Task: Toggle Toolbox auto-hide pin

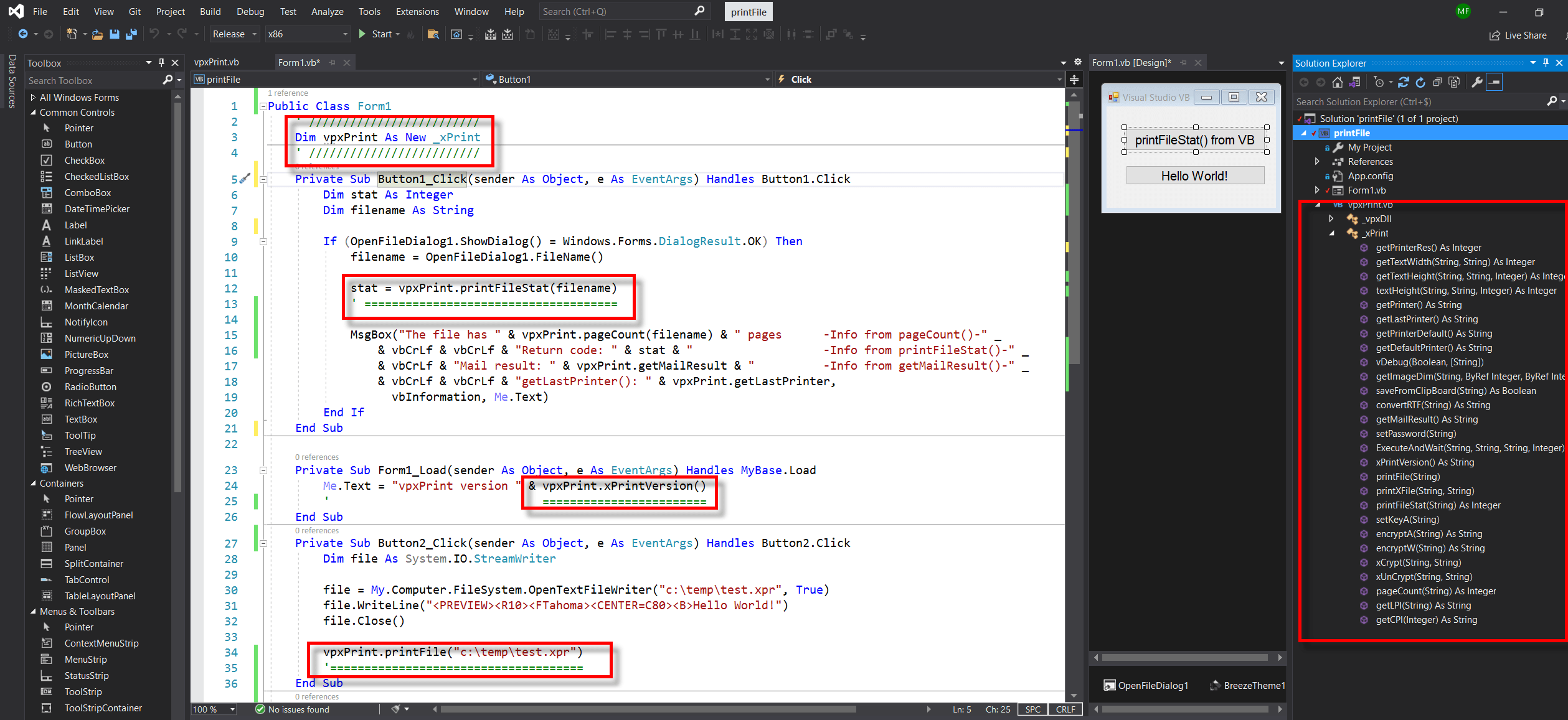Action: tap(161, 63)
